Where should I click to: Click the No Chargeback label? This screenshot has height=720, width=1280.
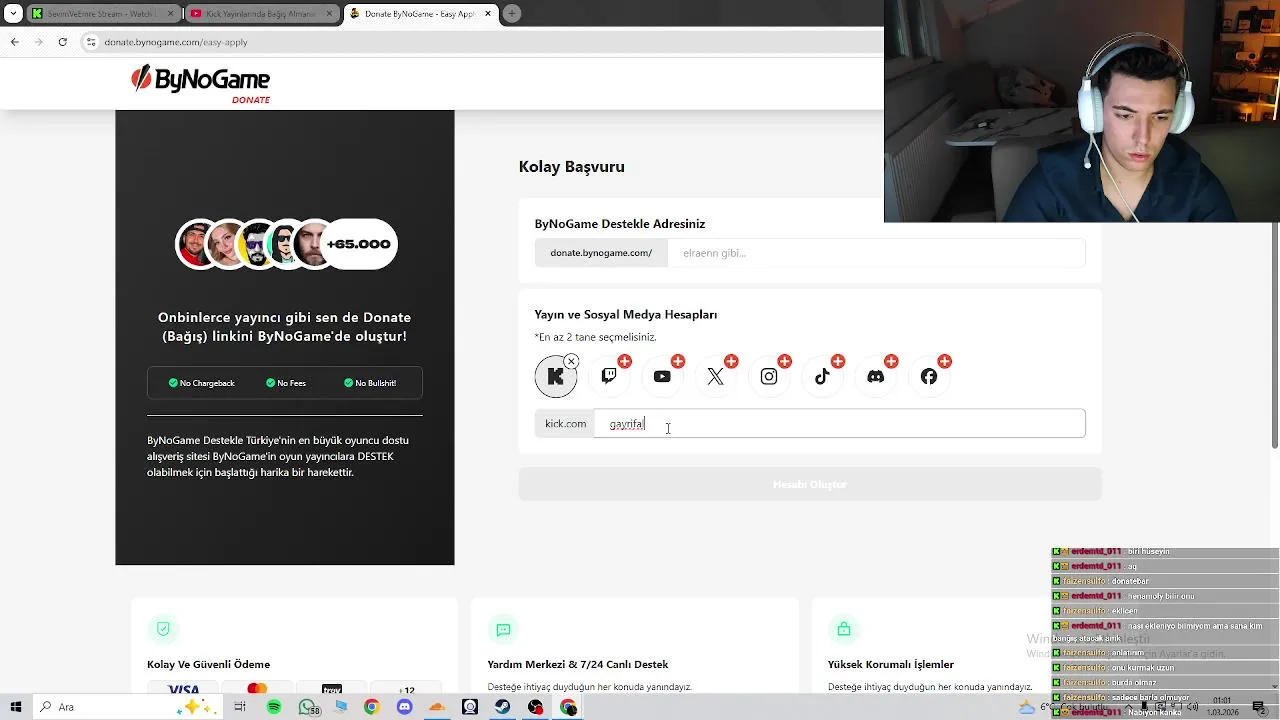coord(201,383)
